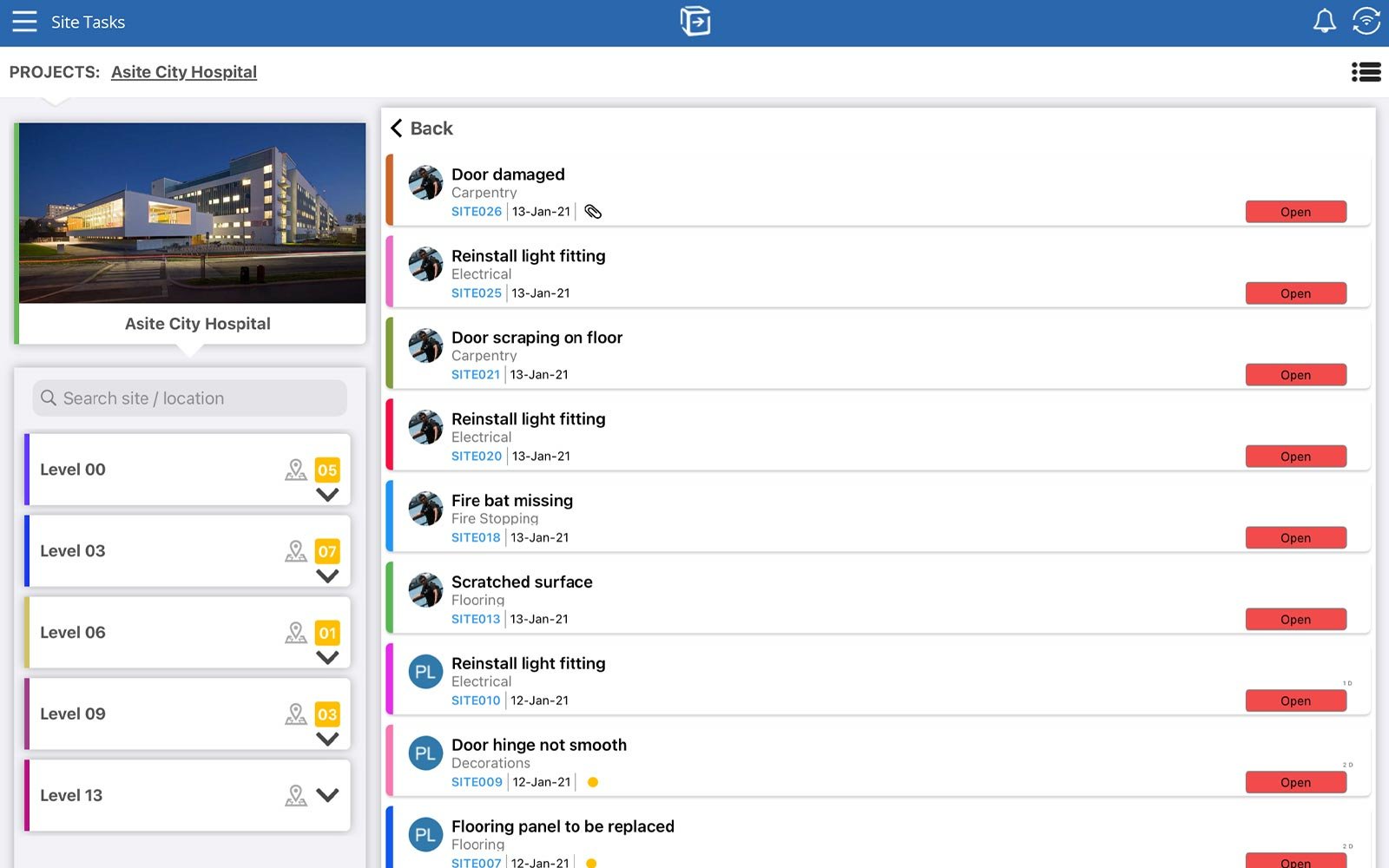The width and height of the screenshot is (1389, 868).
Task: Open Fire bat missing task title
Action: tap(512, 501)
